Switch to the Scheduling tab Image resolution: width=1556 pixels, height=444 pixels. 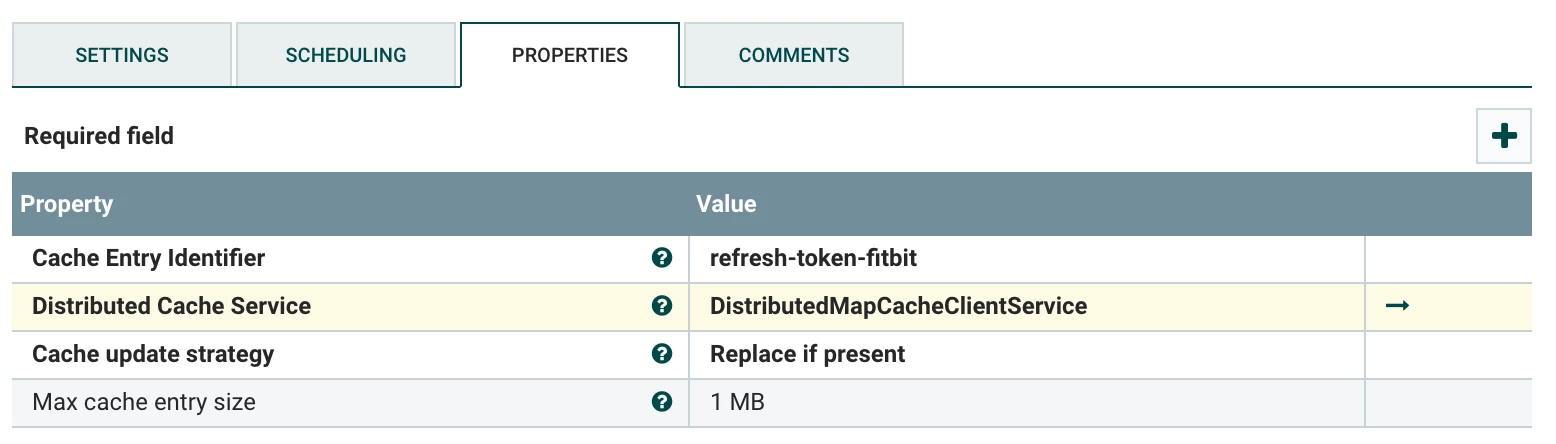tap(346, 55)
